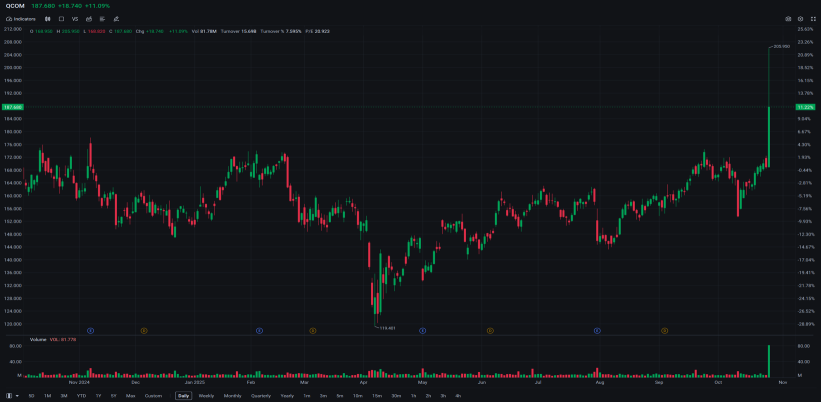This screenshot has height=402, width=821.
Task: Select the 5D time range
Action: [x=32, y=396]
